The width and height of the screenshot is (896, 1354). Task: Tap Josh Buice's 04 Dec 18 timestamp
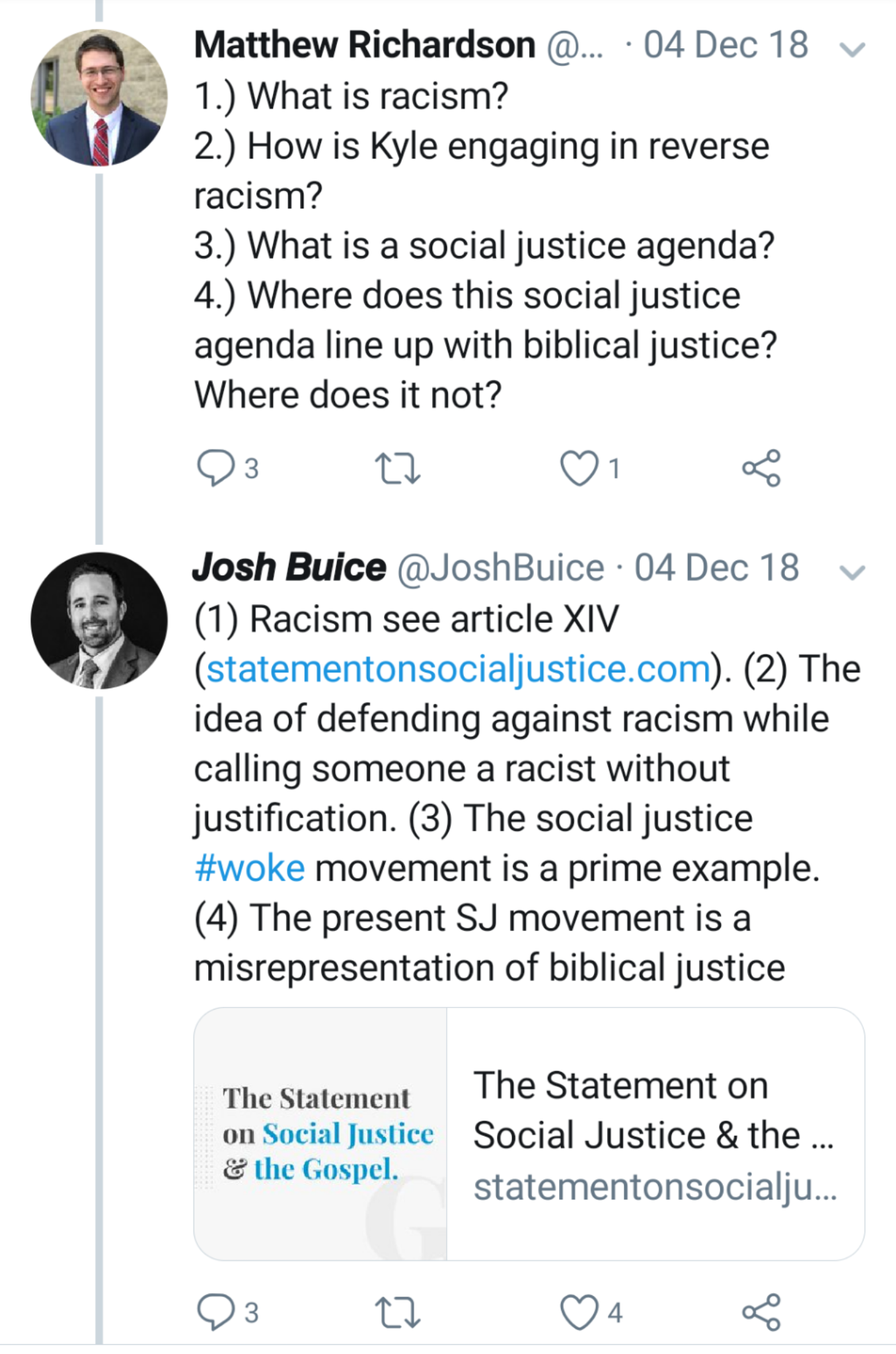click(716, 568)
